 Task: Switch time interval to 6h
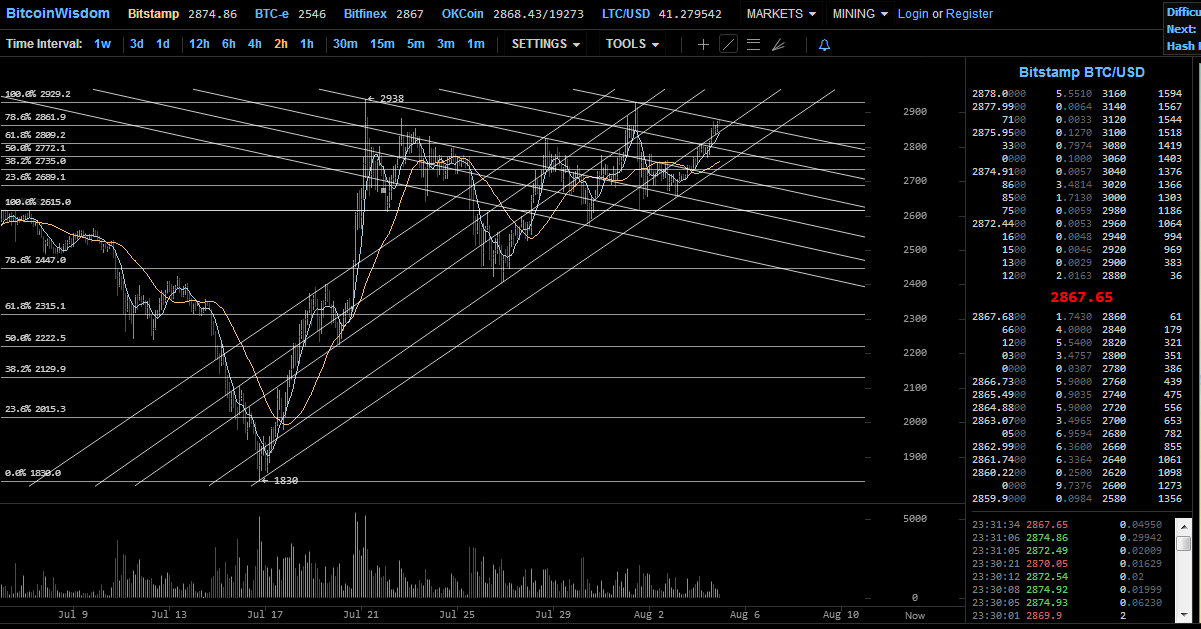(229, 44)
